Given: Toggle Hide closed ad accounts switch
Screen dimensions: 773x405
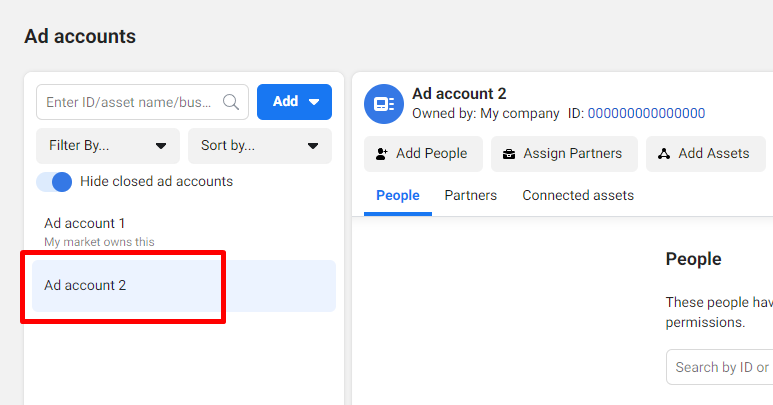Looking at the screenshot, I should [54, 182].
